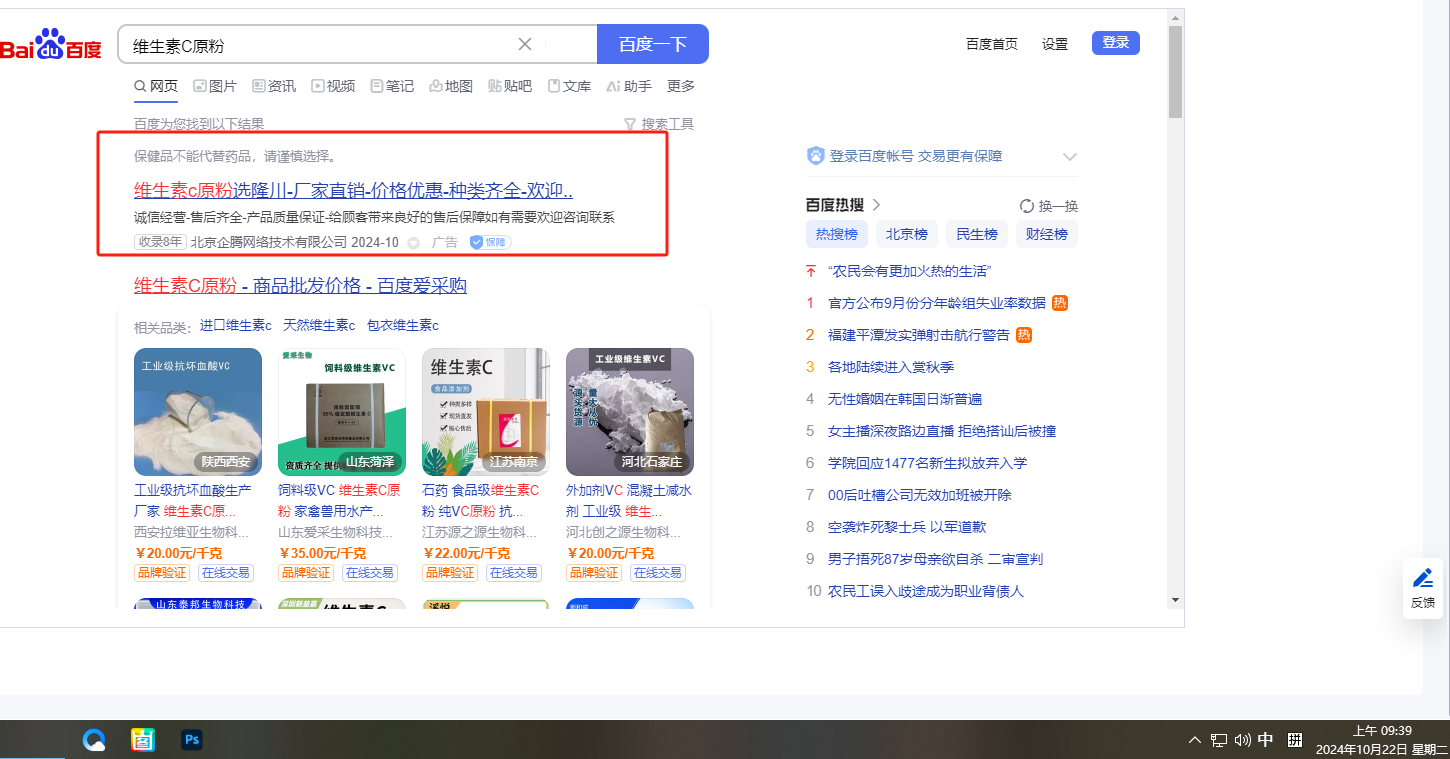This screenshot has width=1450, height=759.
Task: Switch to the 资讯 tab
Action: 274,86
